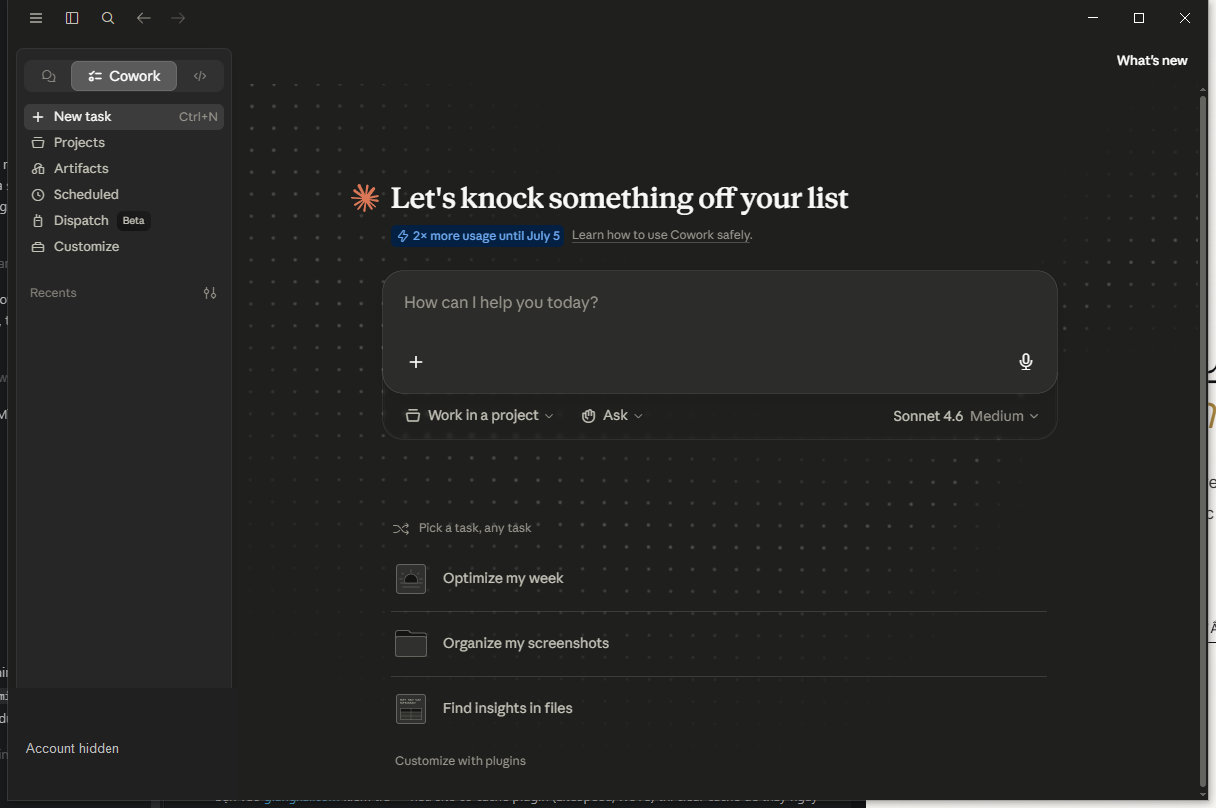Open the Sonnet 4.6 Medium model selector
This screenshot has height=808, width=1216.
tap(966, 416)
